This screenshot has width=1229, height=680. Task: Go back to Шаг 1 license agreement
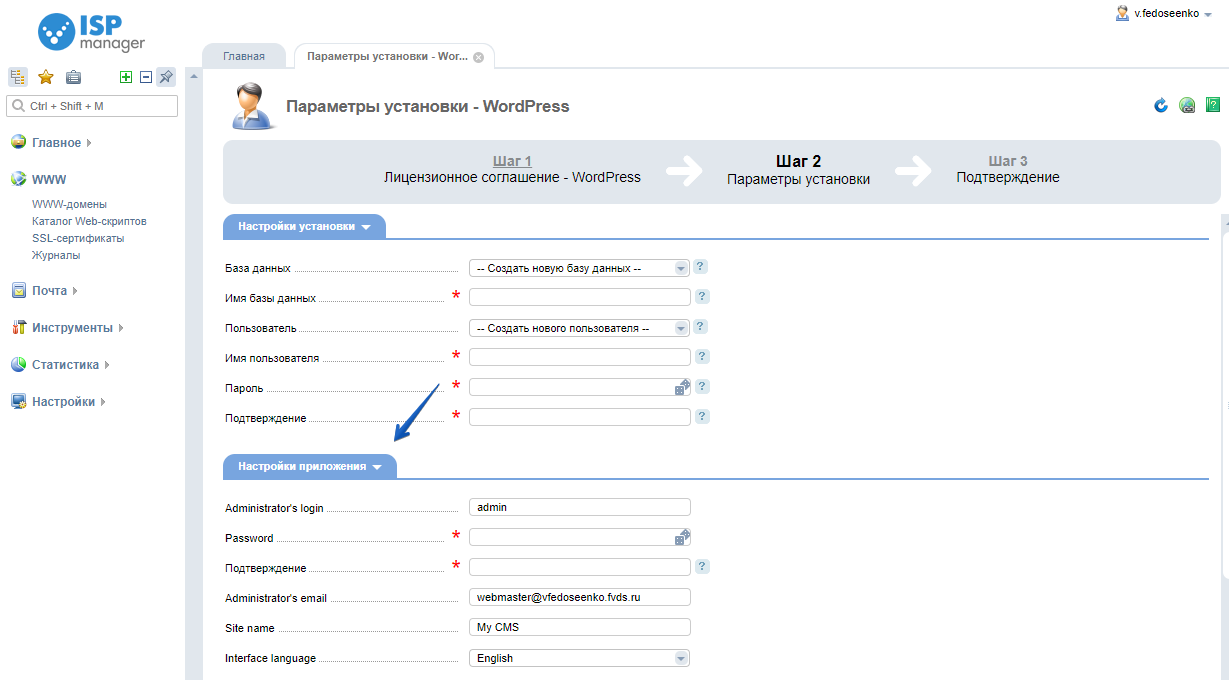coord(512,161)
